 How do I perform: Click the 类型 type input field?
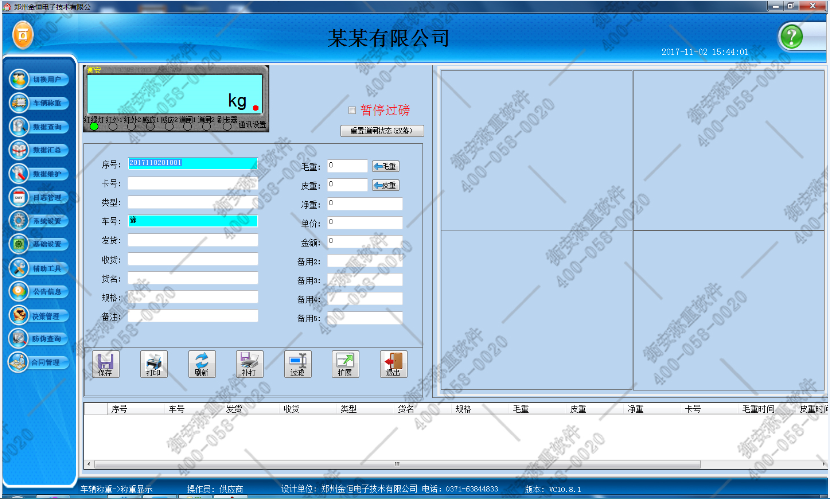pyautogui.click(x=193, y=202)
